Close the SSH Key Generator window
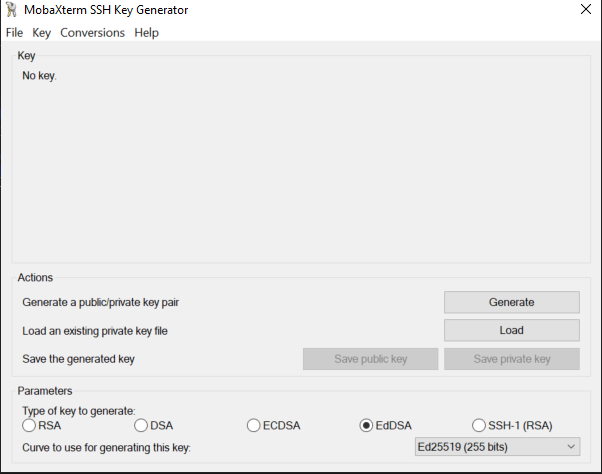This screenshot has width=602, height=474. (x=586, y=9)
